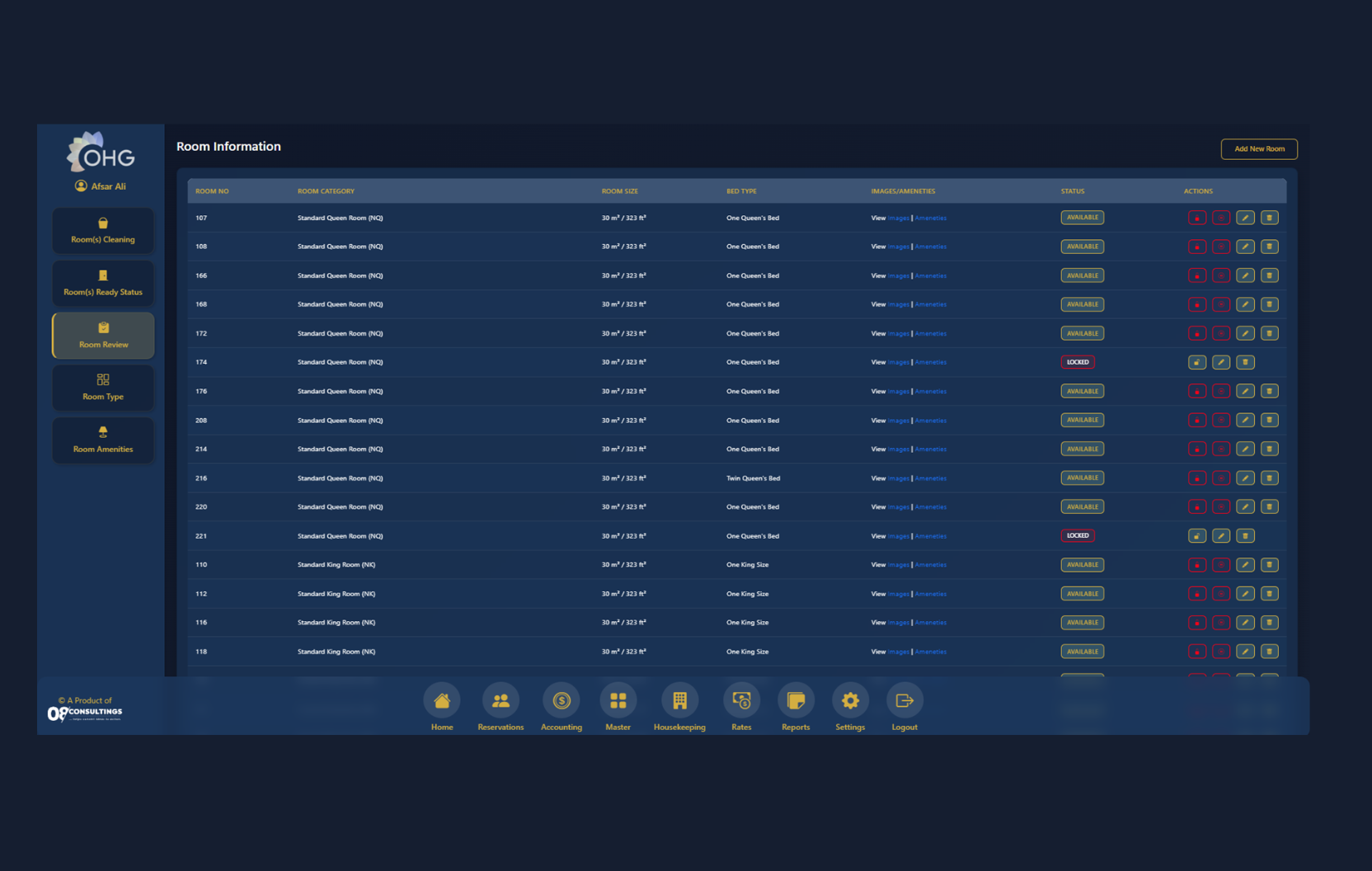This screenshot has height=871, width=1372.
Task: Delete room 166 with trash icon
Action: tap(1269, 275)
